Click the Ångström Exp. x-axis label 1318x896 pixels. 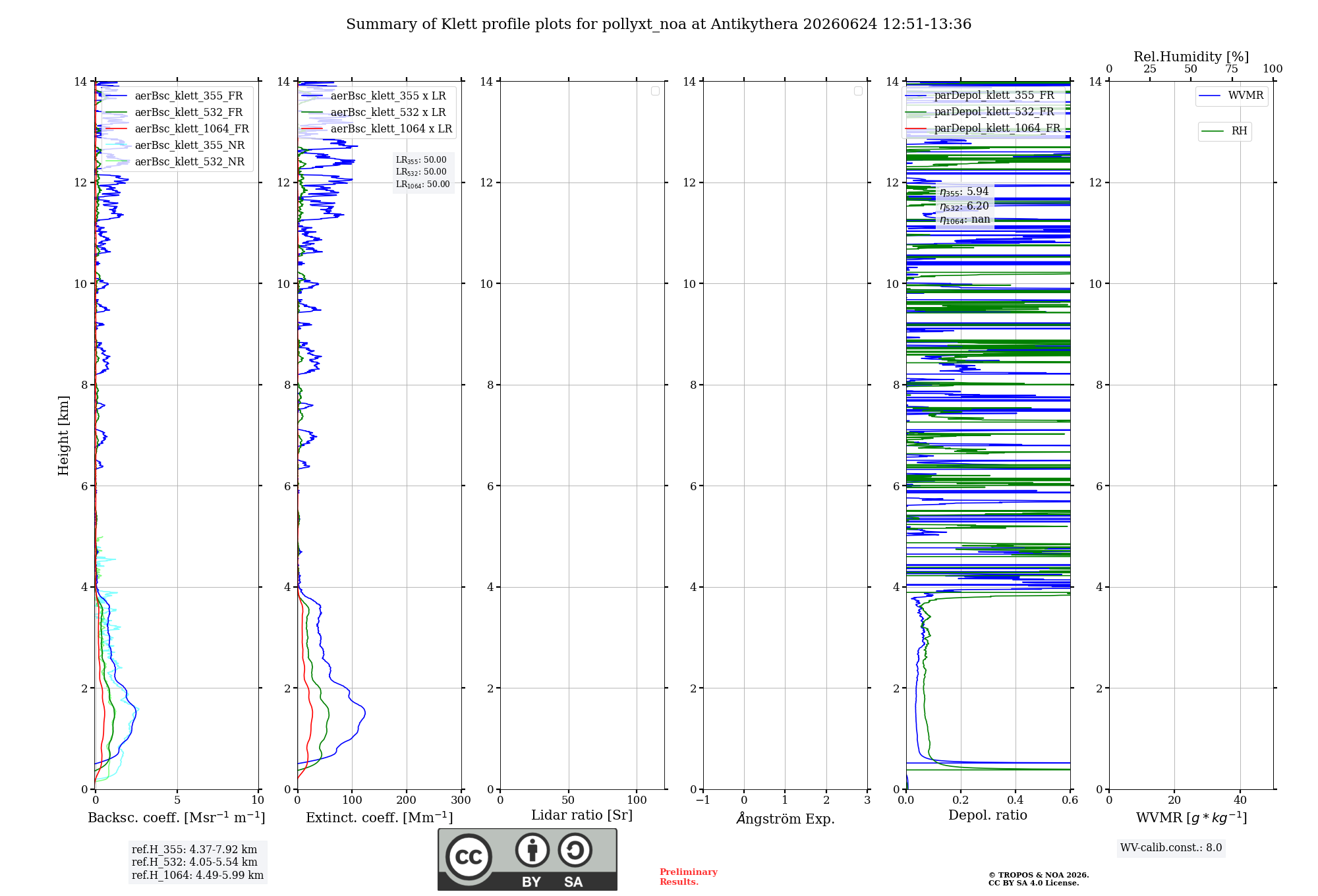pyautogui.click(x=786, y=818)
